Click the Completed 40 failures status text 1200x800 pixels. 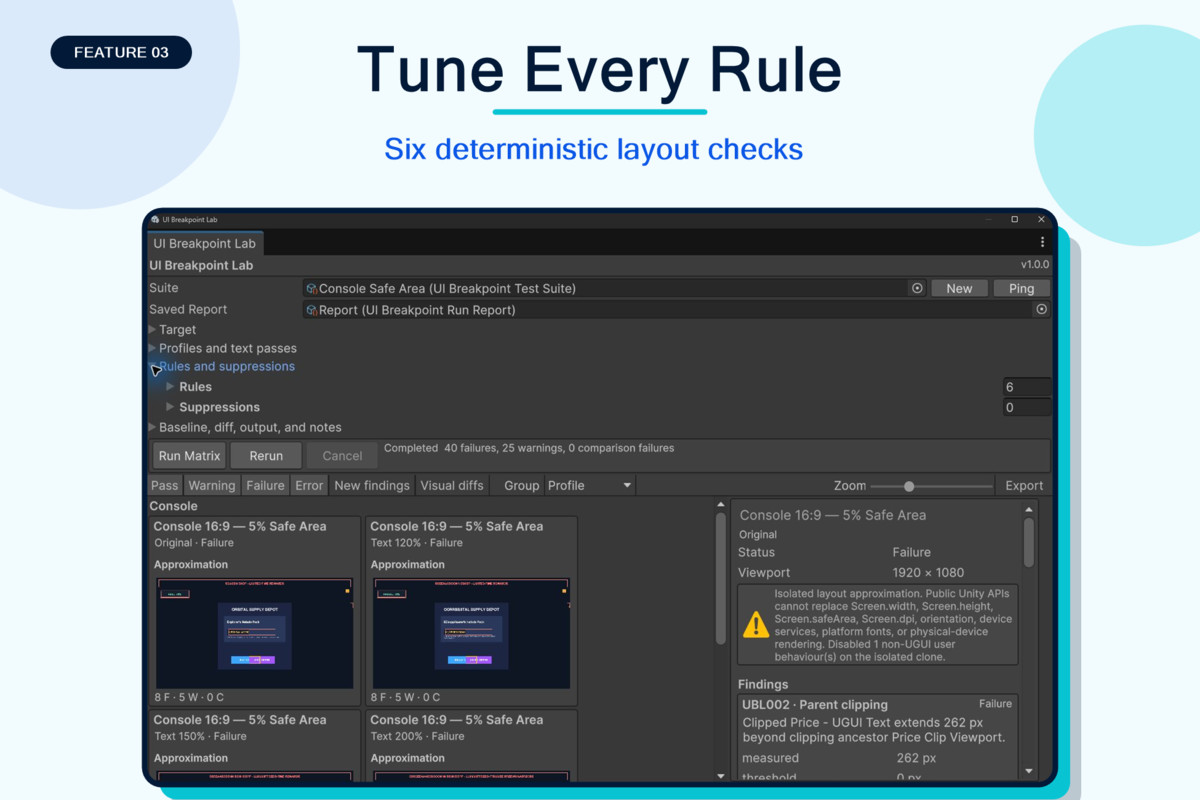529,448
